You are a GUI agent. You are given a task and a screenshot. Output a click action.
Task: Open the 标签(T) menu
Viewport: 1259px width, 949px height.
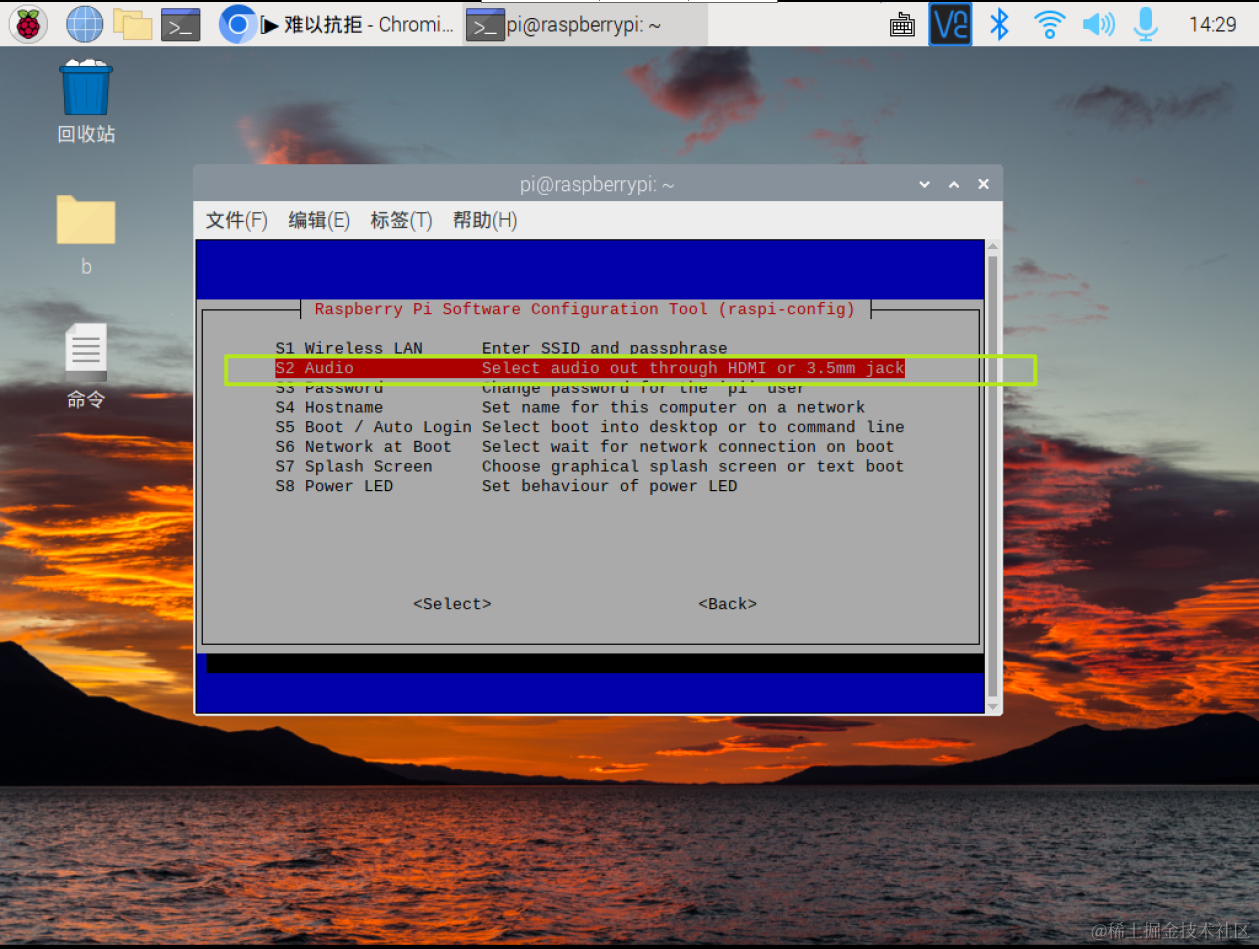click(x=401, y=220)
